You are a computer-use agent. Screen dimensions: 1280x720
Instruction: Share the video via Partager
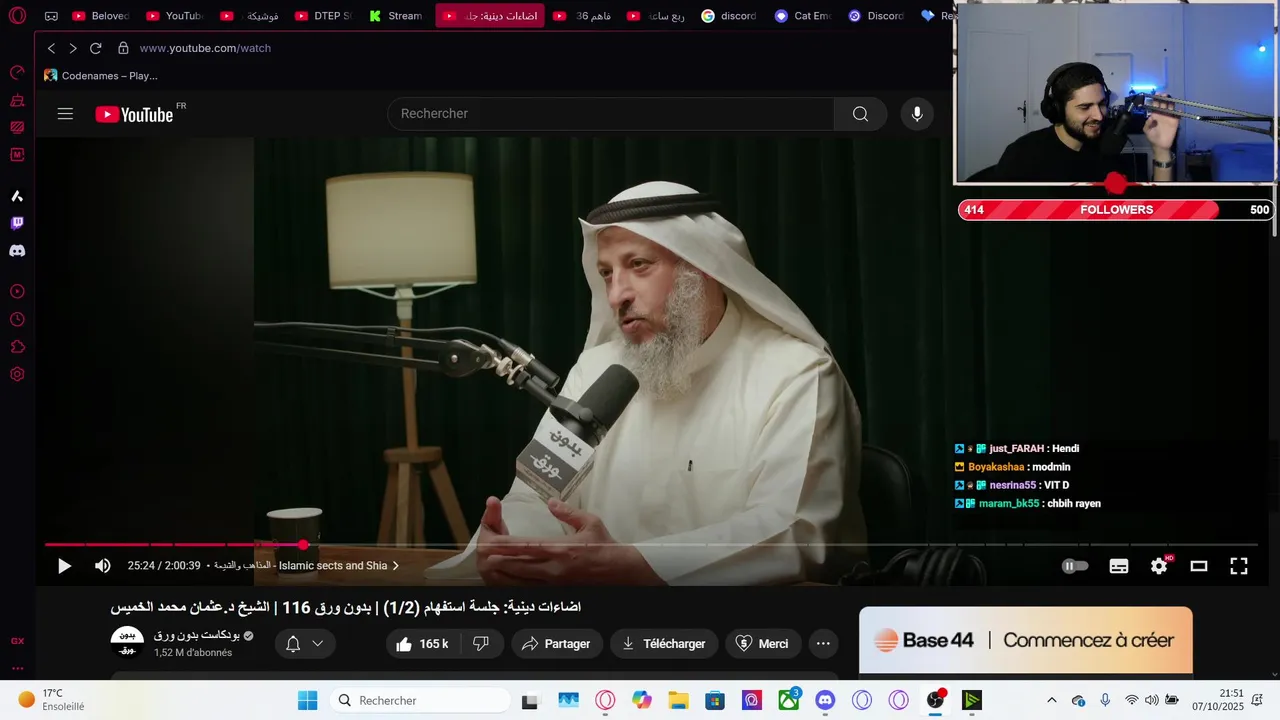point(557,644)
